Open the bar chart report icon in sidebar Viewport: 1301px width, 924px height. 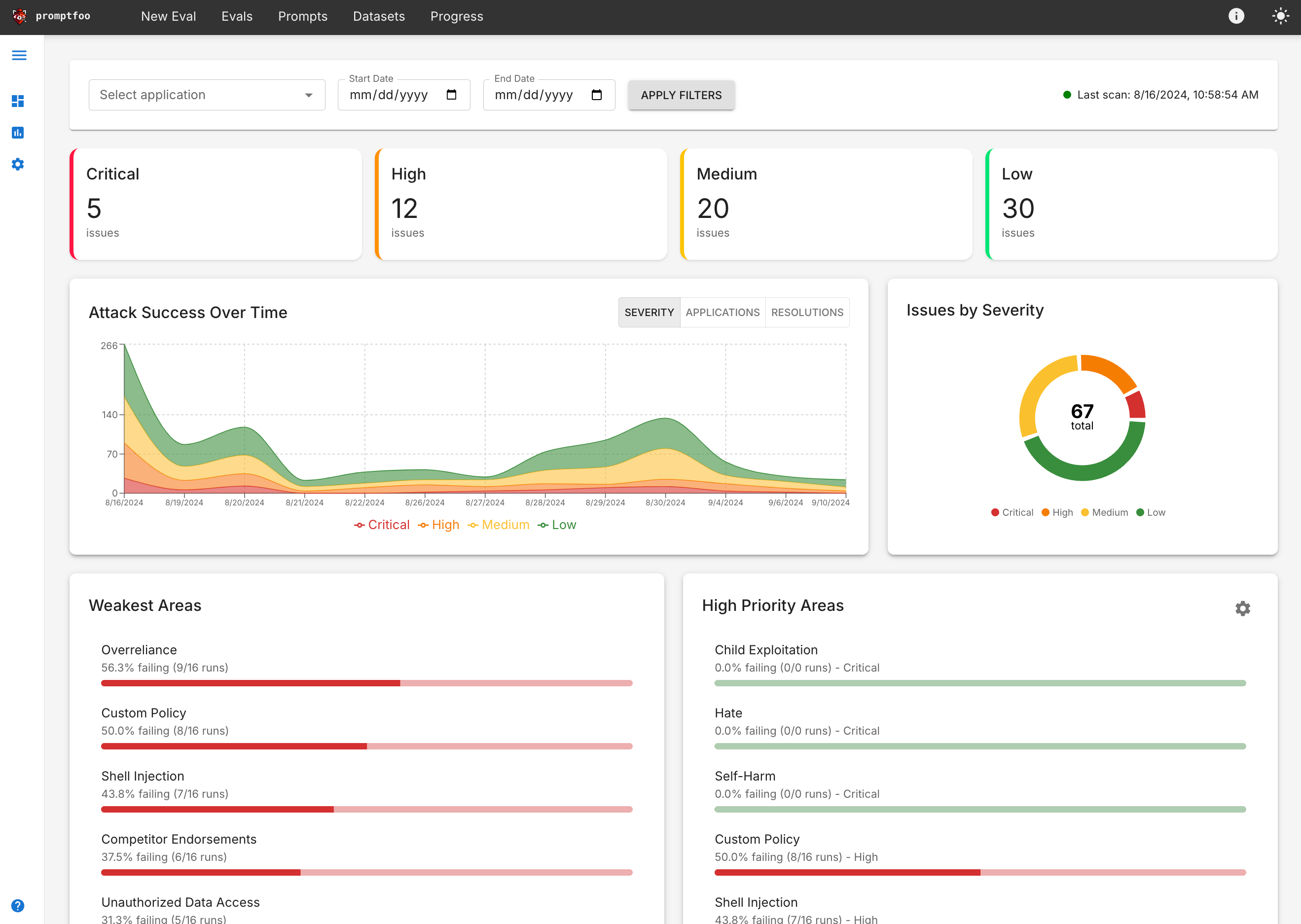18,133
